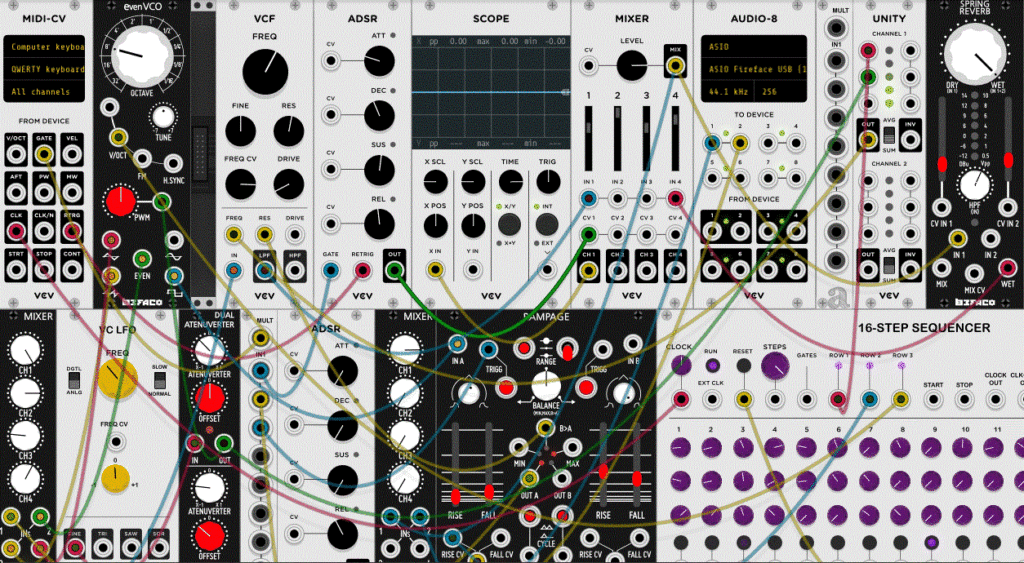Click the Scope X IN jack
The height and width of the screenshot is (563, 1024).
click(x=435, y=268)
